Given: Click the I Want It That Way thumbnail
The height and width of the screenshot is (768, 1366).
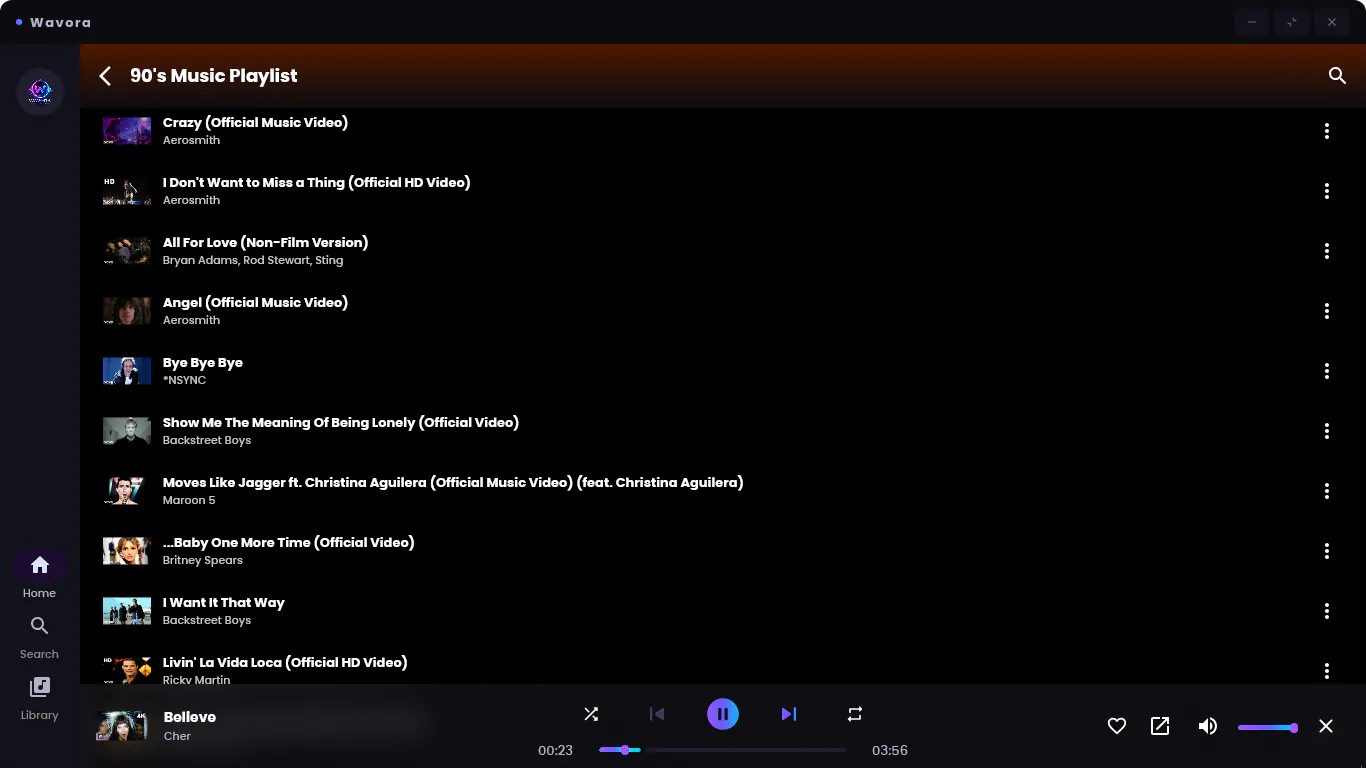Looking at the screenshot, I should pos(127,611).
